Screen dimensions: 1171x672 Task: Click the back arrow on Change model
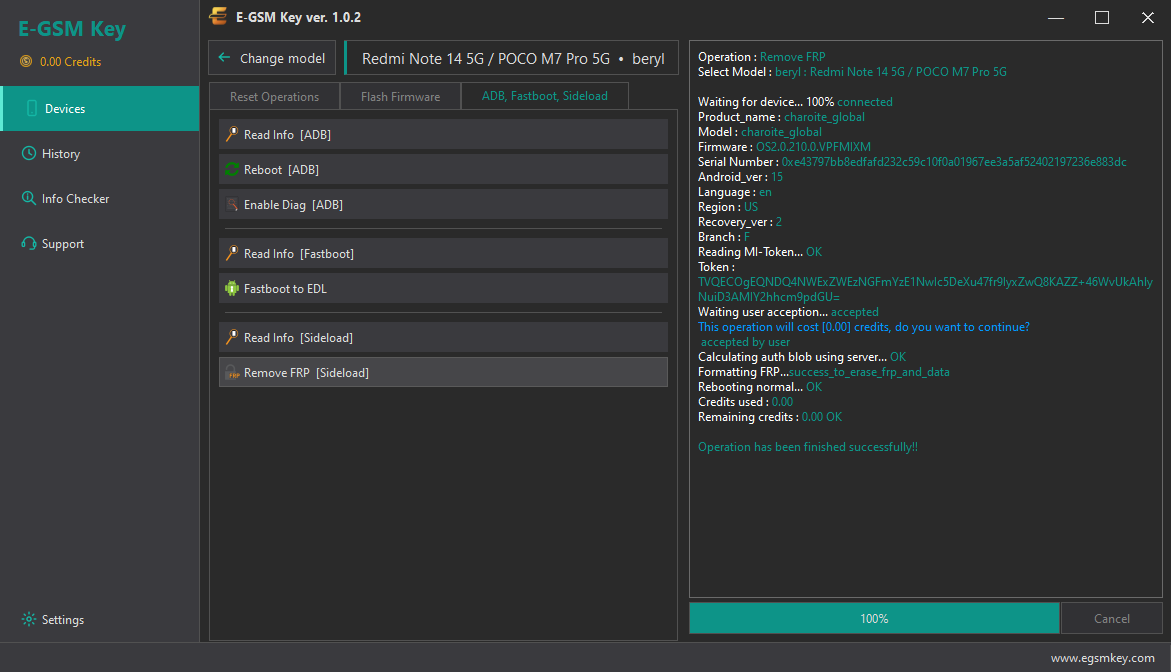click(224, 57)
